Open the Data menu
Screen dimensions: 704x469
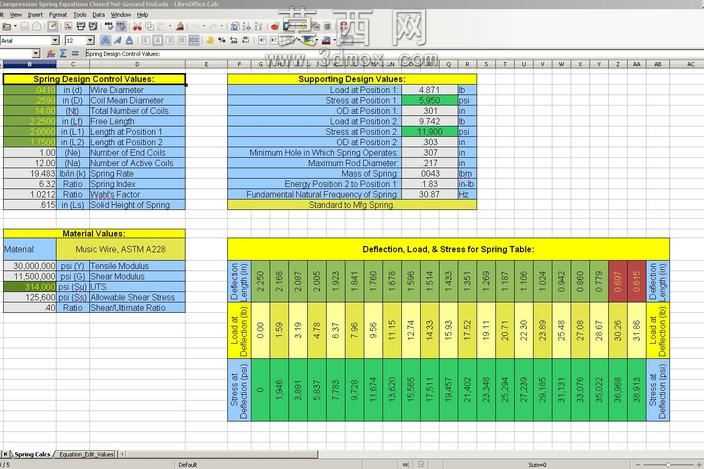98,14
